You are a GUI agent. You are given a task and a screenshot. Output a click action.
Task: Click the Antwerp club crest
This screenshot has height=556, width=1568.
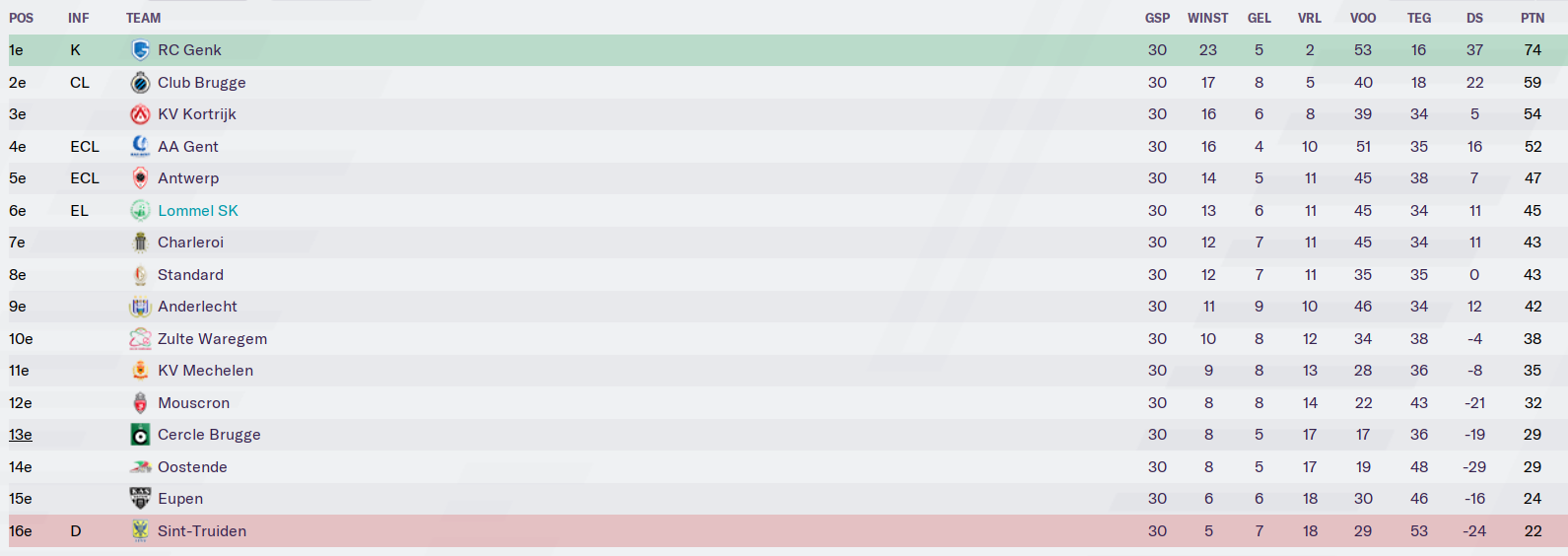[x=140, y=178]
